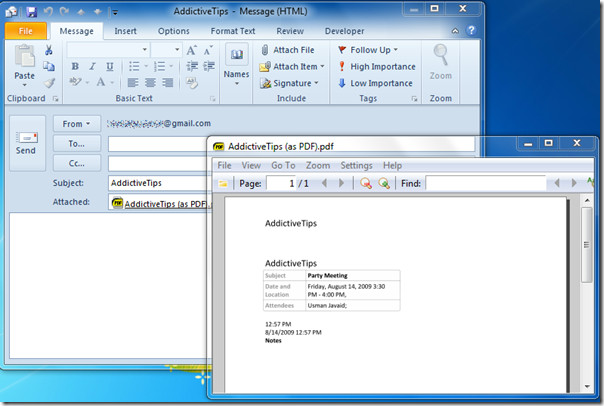Click Undo in the Quick Access Toolbar
The height and width of the screenshot is (406, 604).
click(49, 12)
